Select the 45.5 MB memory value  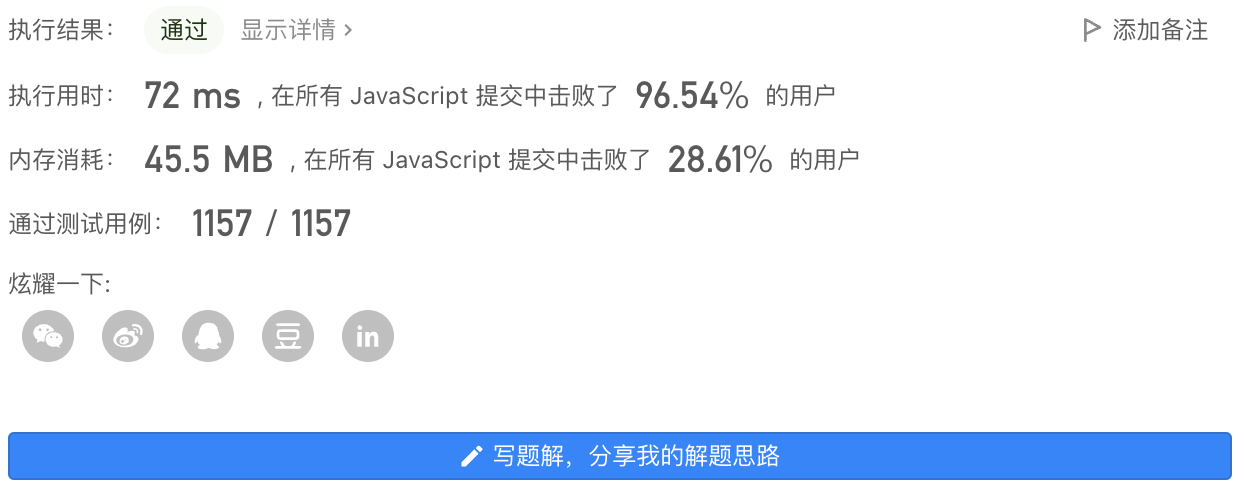(209, 159)
